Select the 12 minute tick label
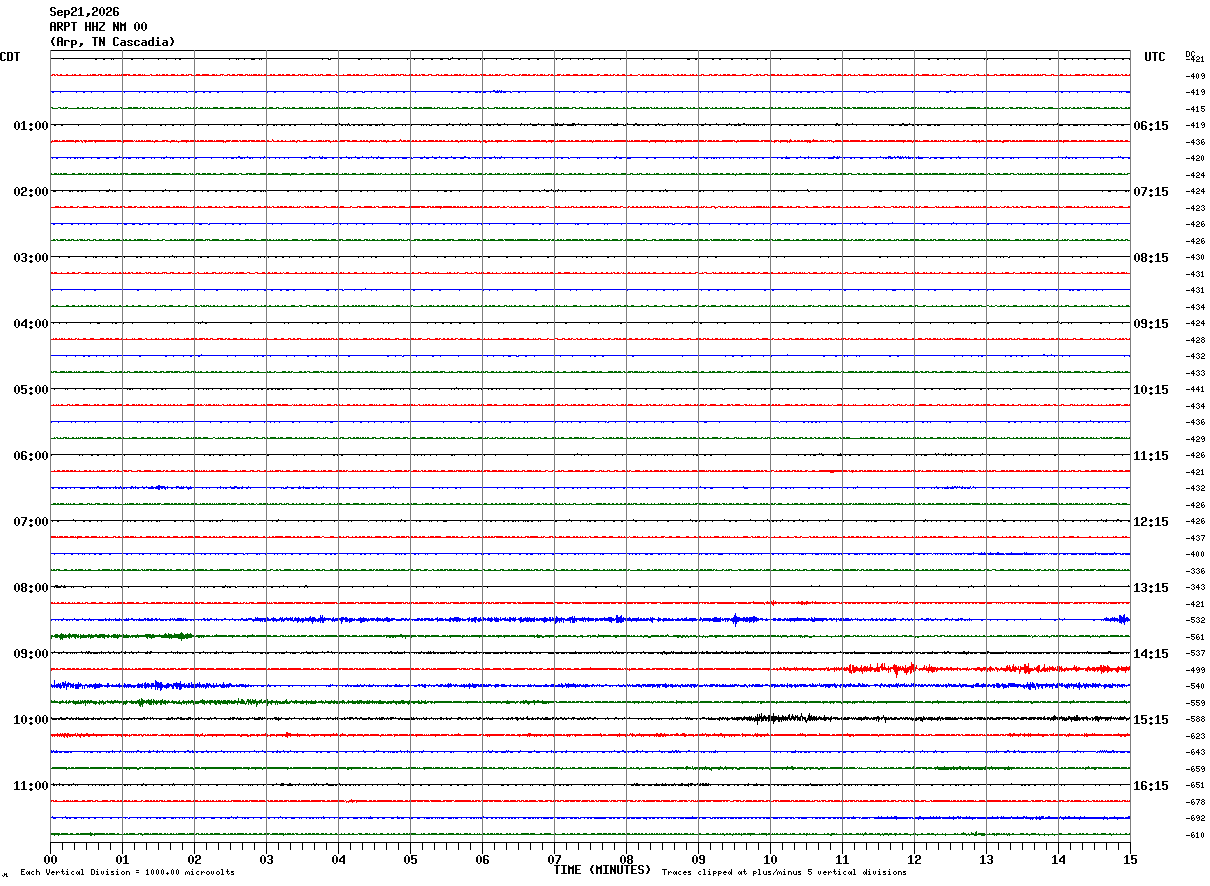The height and width of the screenshot is (886, 1210). point(914,859)
